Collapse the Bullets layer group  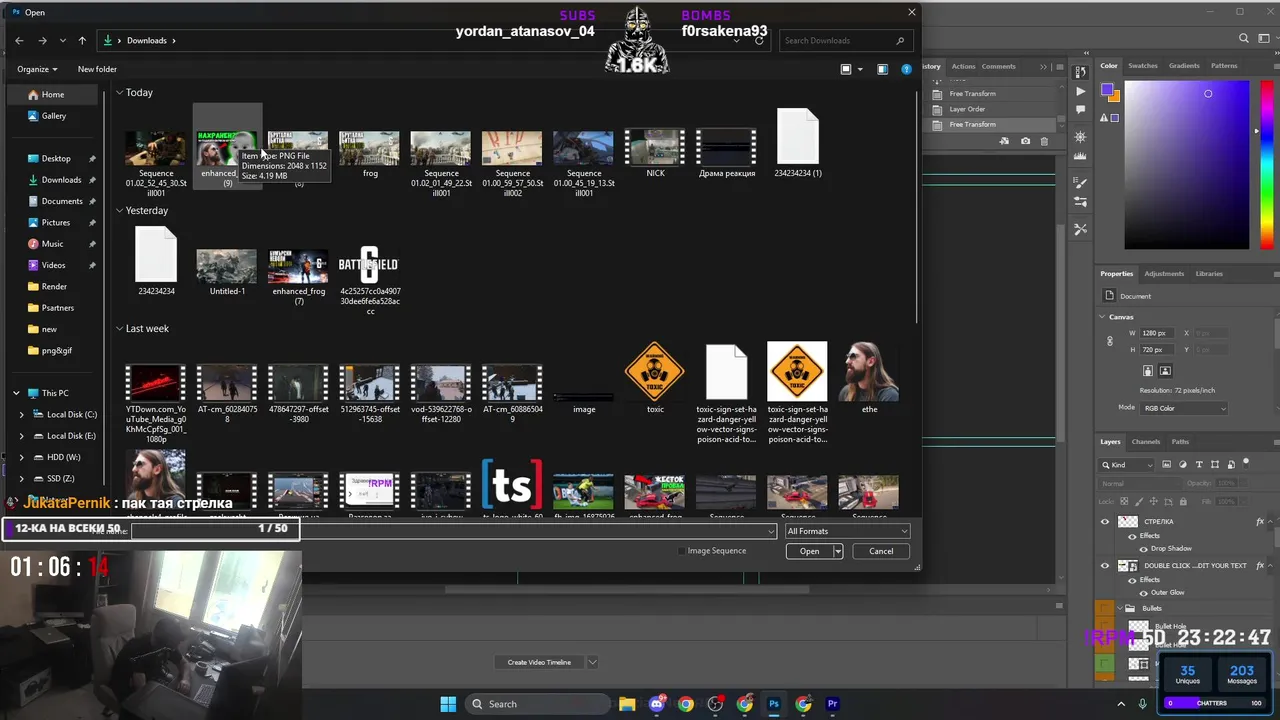tap(1119, 608)
